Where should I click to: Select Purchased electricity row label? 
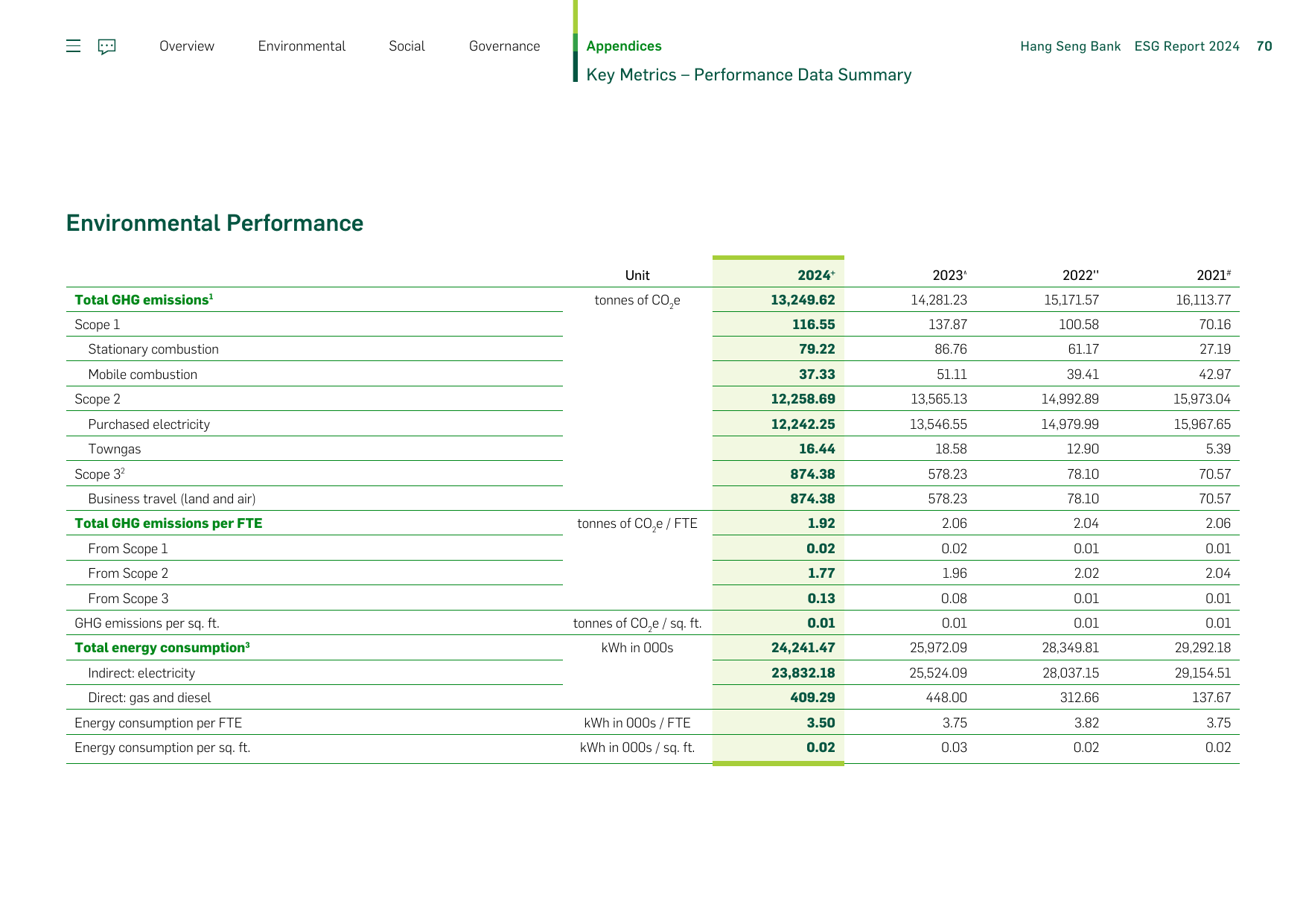point(149,424)
